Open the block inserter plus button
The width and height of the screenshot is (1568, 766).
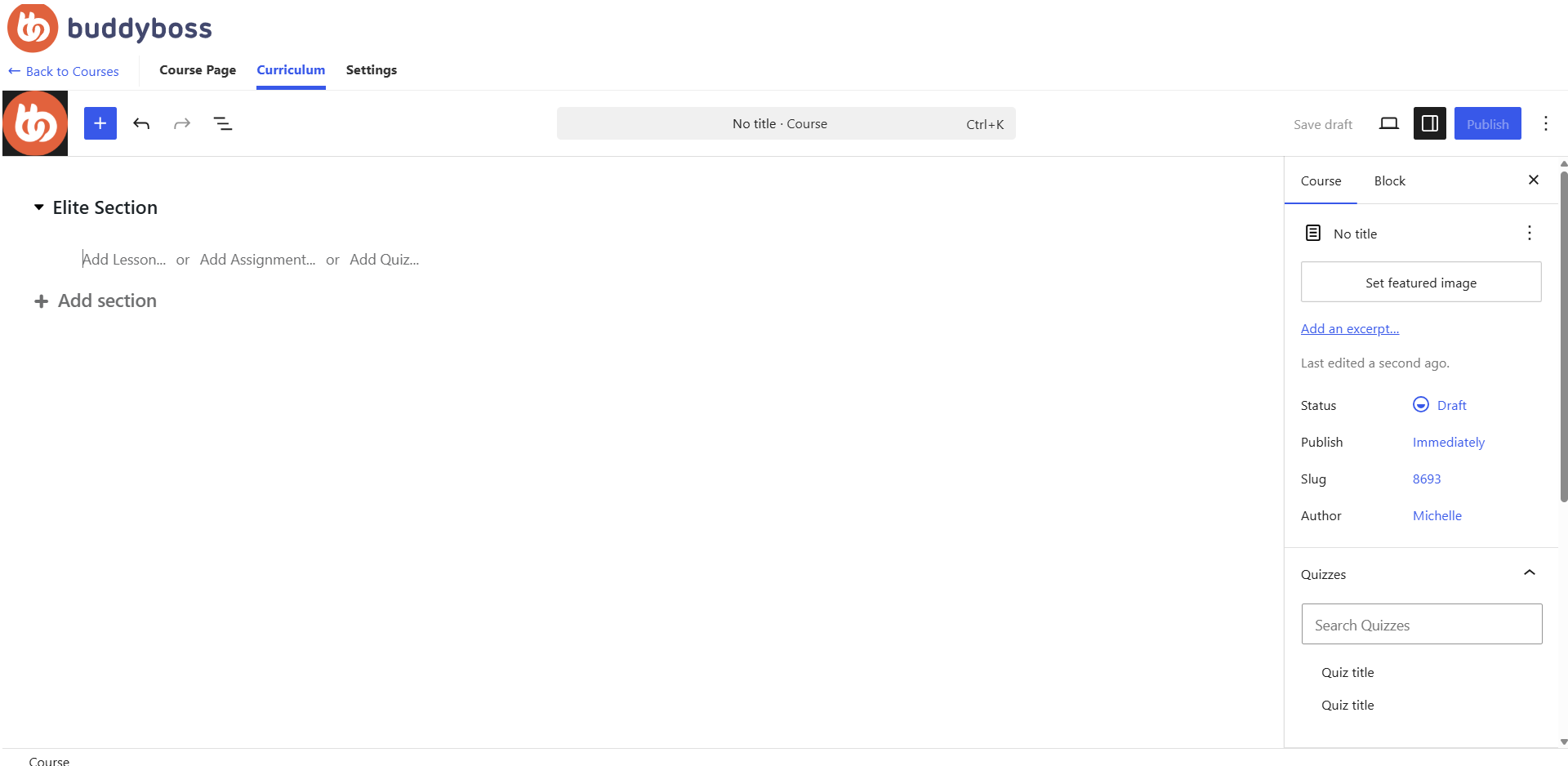[100, 123]
